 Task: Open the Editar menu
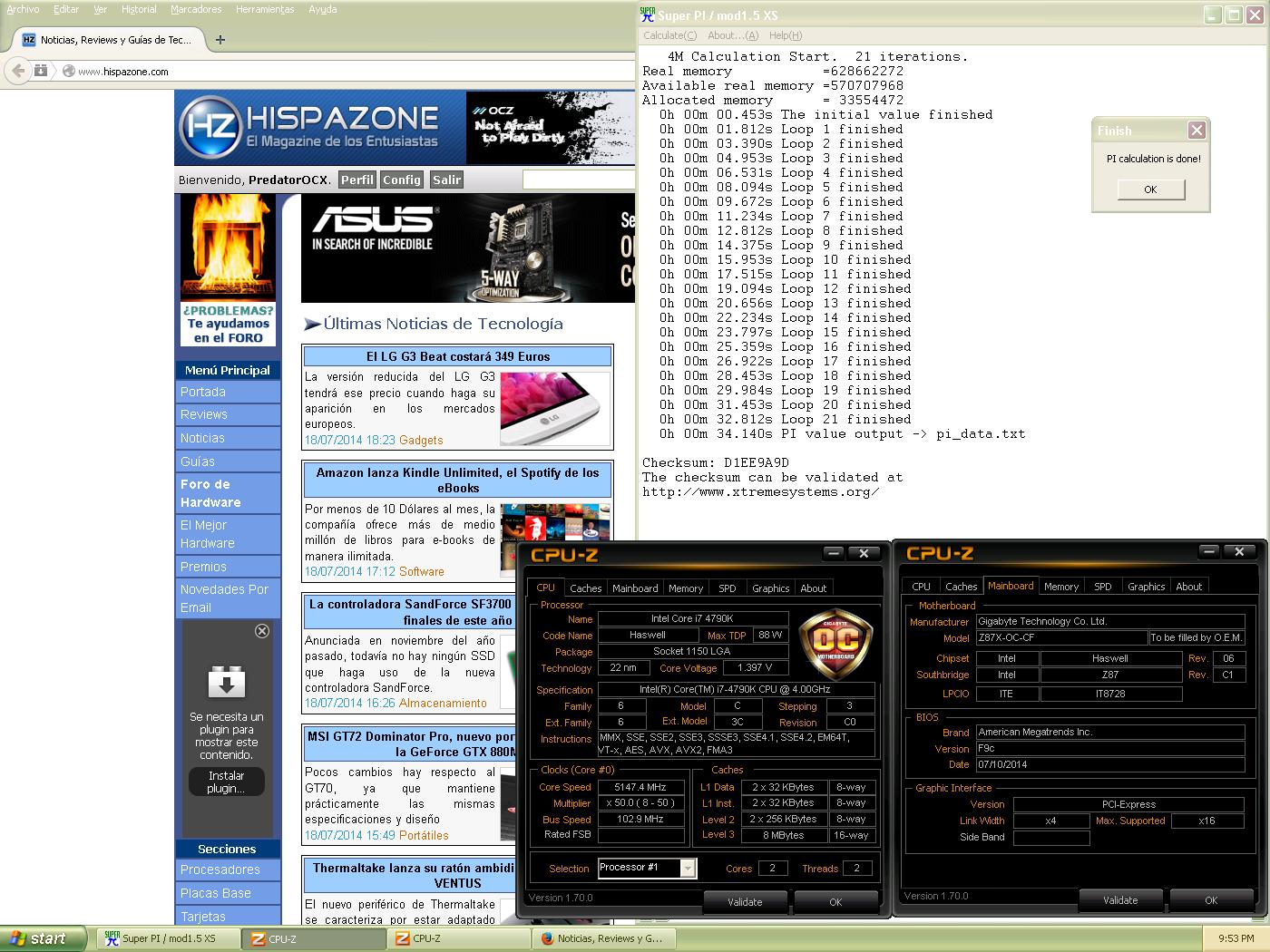click(66, 9)
